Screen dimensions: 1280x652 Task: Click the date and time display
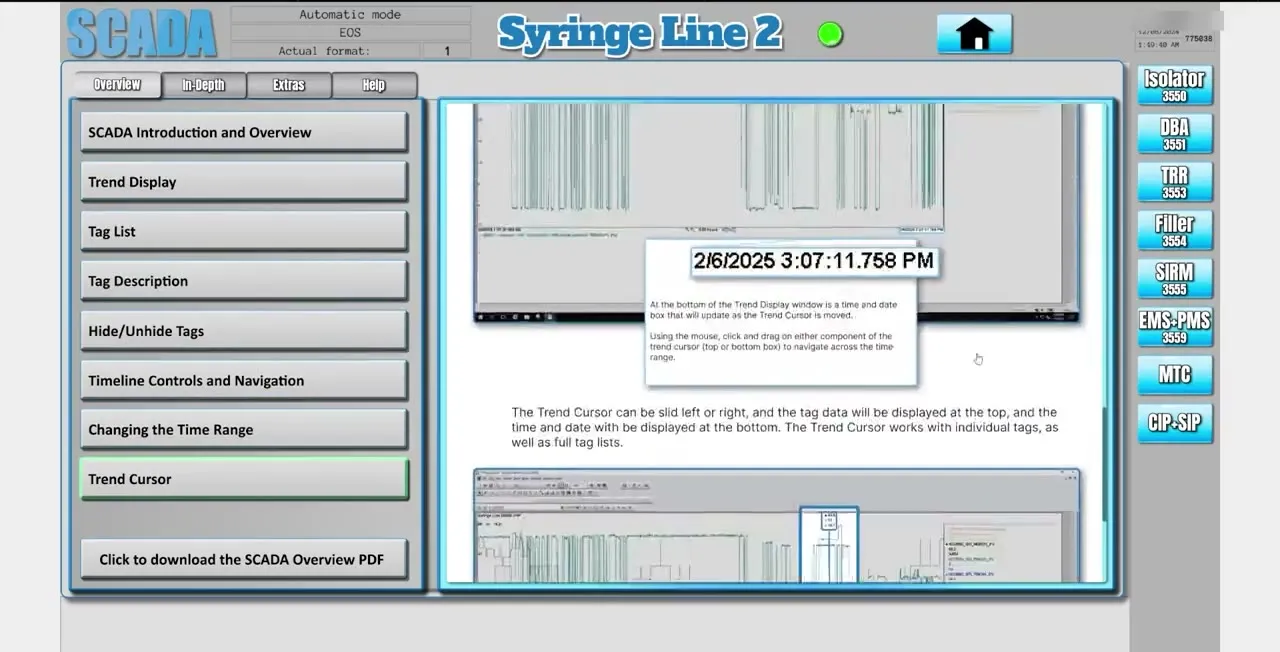tap(1160, 38)
